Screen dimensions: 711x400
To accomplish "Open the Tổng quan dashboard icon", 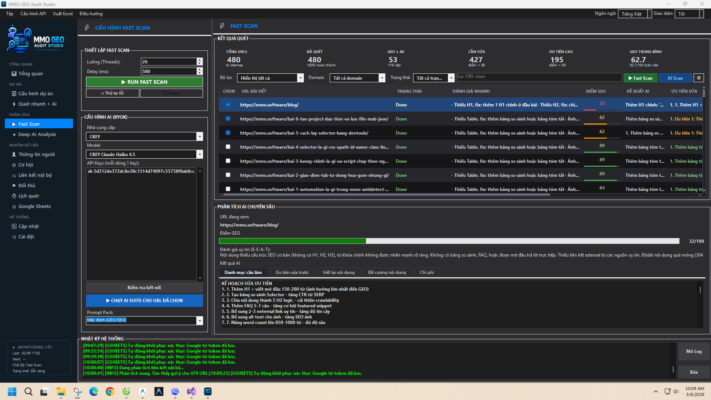I will (x=14, y=73).
